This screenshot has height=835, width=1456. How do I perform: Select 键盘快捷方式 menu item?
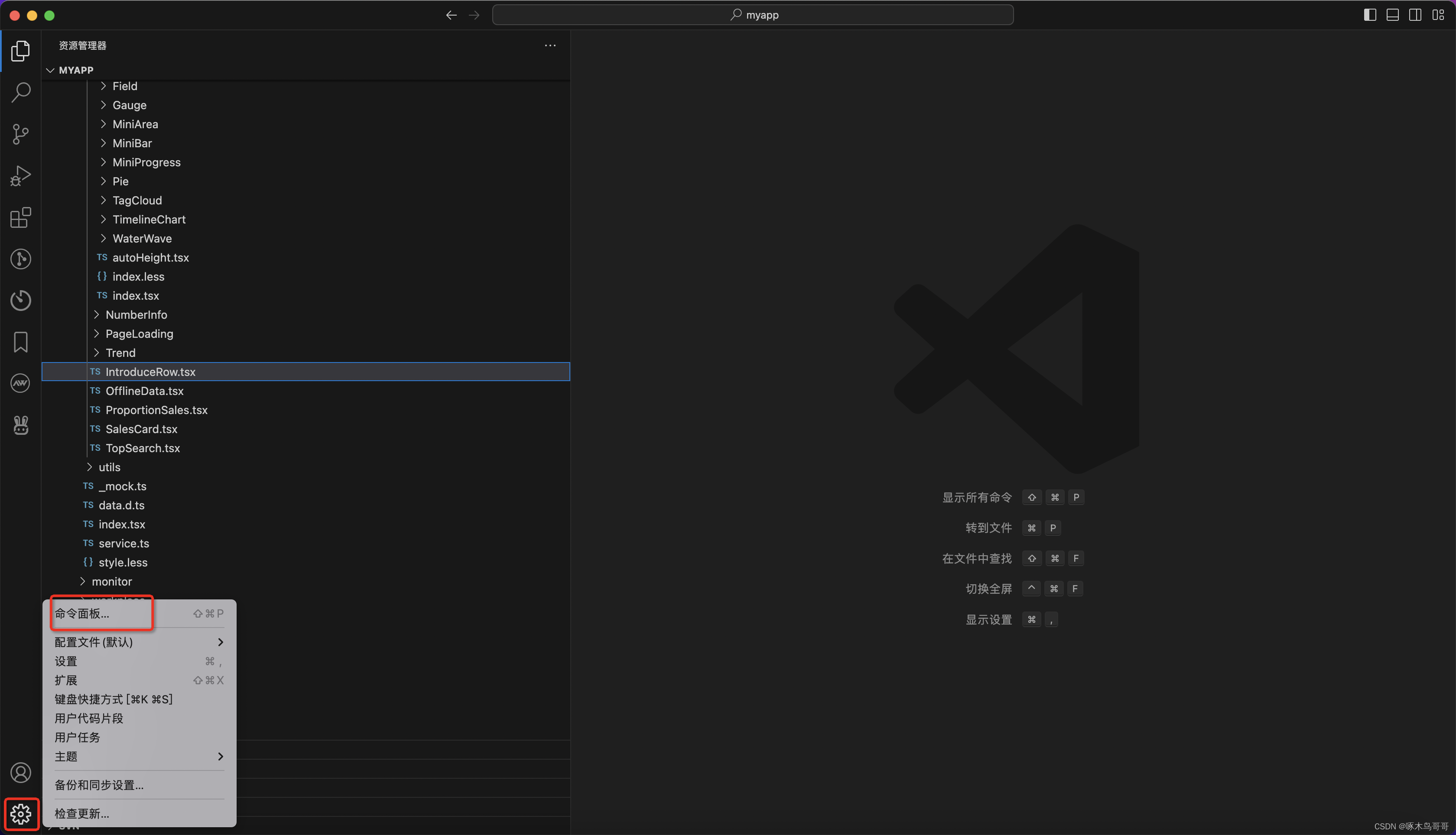[140, 699]
